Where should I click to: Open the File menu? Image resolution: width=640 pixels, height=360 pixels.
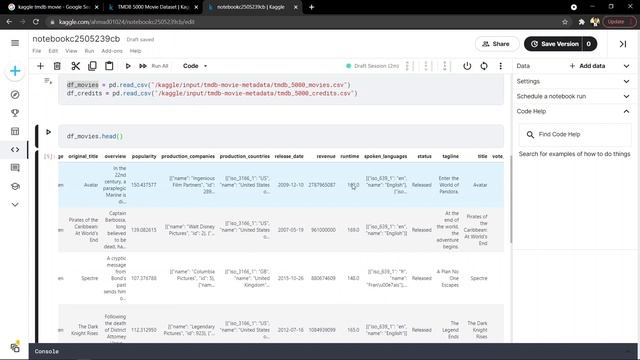coord(37,51)
